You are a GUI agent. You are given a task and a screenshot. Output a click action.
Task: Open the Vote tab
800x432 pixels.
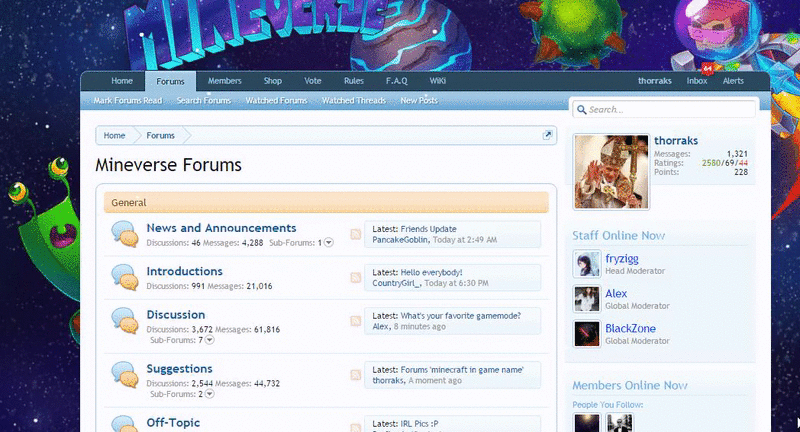click(x=313, y=81)
